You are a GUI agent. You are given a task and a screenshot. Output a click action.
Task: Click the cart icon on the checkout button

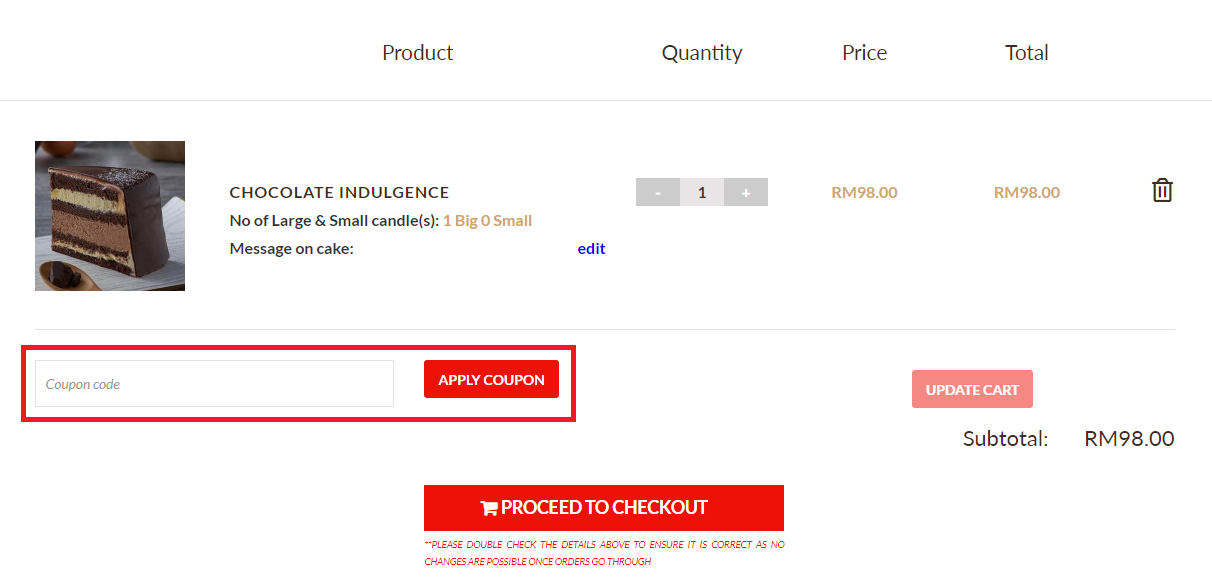489,508
